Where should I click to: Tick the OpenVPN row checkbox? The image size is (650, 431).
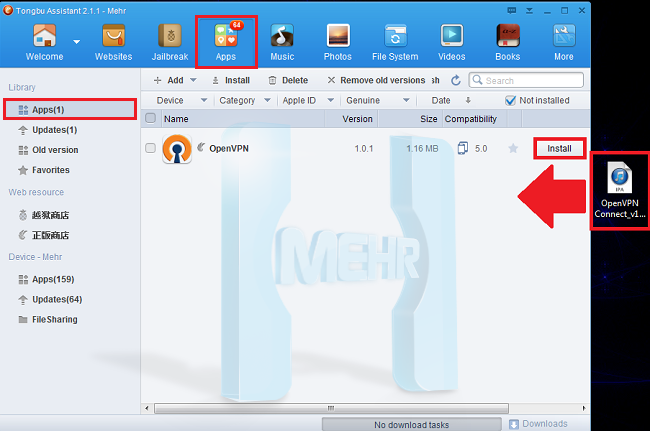point(150,148)
